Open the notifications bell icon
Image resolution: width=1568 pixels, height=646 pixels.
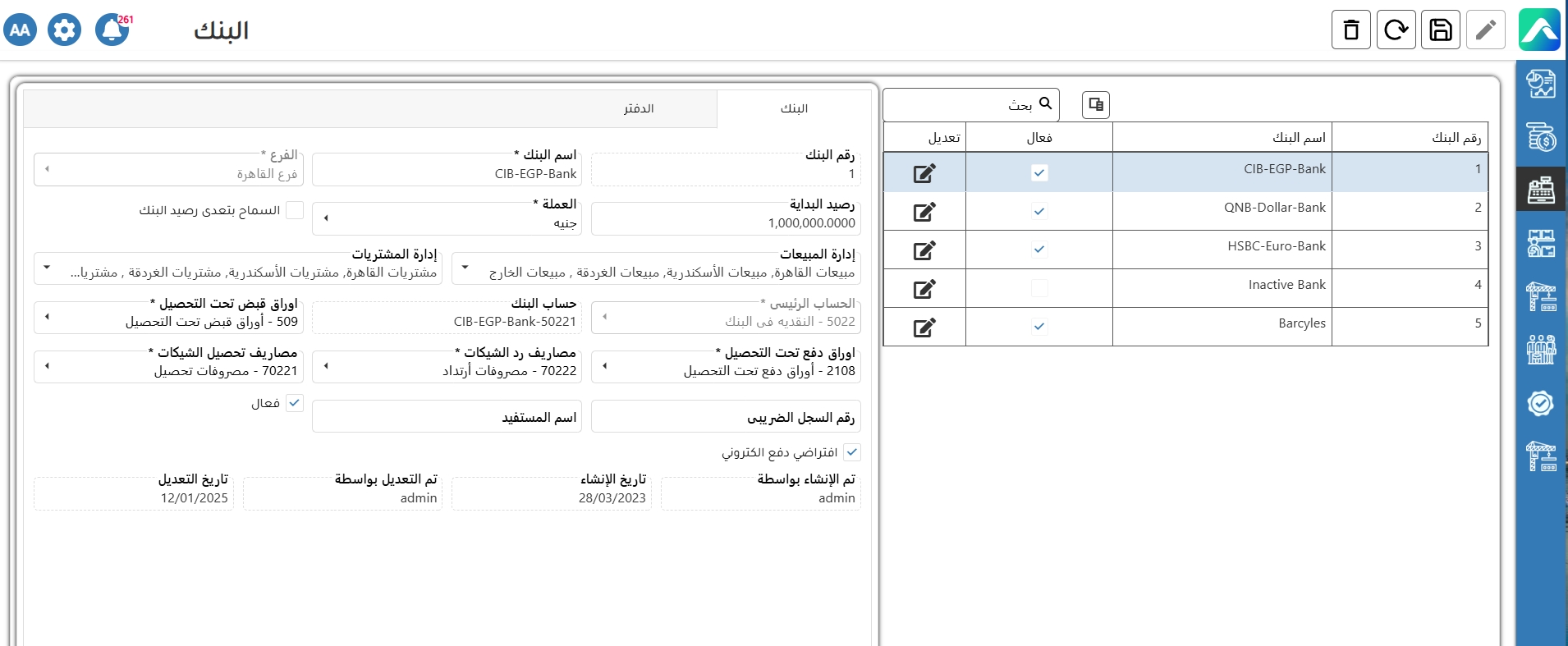click(112, 30)
